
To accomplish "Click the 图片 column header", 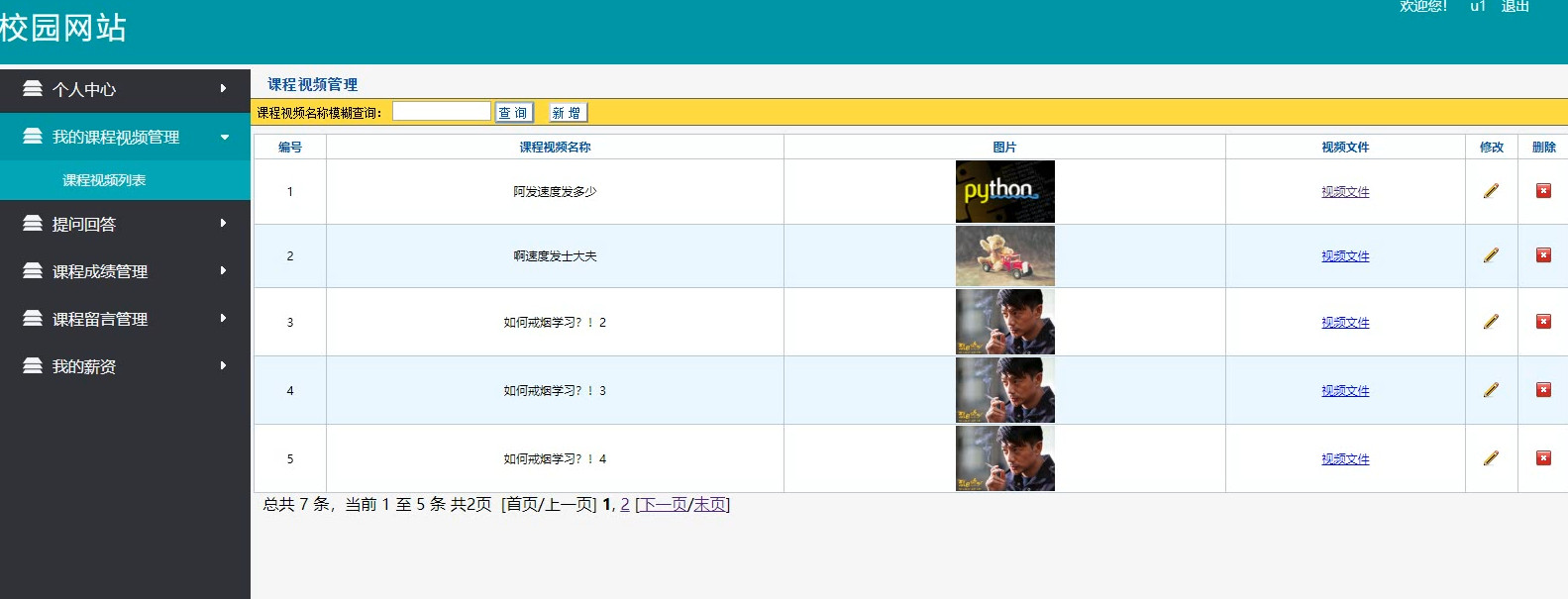I will [x=1005, y=147].
